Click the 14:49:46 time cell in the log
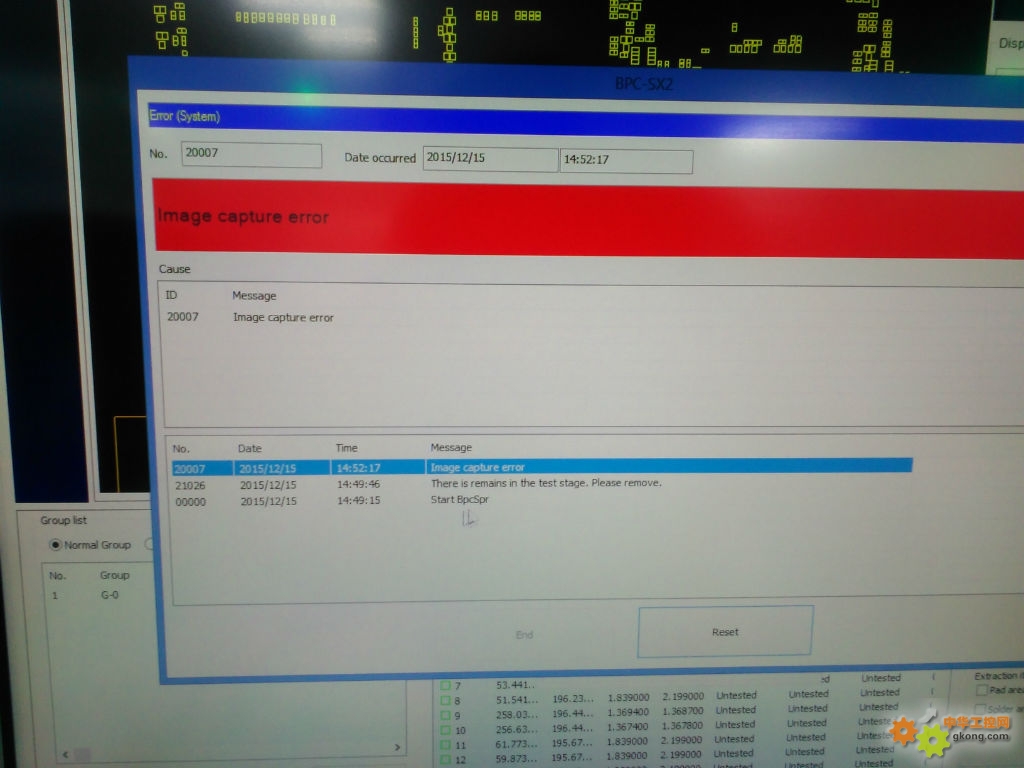This screenshot has width=1024, height=768. click(x=359, y=484)
